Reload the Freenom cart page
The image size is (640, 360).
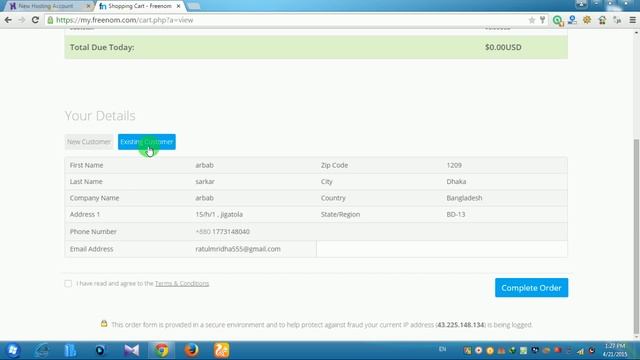pyautogui.click(x=35, y=20)
